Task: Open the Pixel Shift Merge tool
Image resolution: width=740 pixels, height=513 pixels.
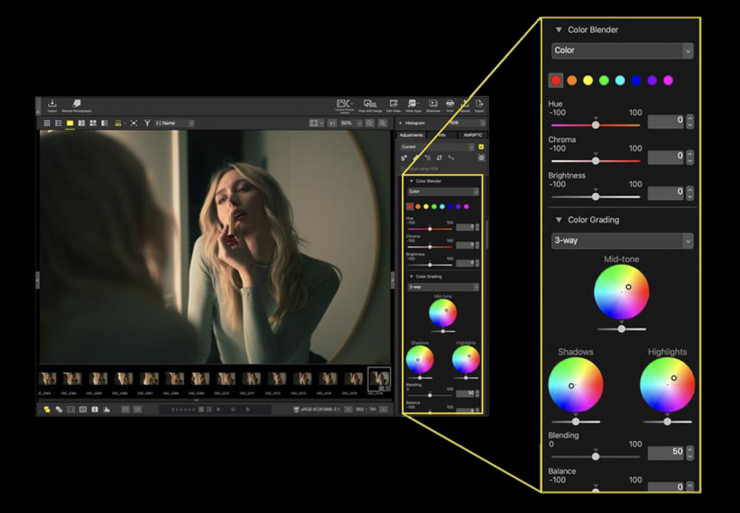Action: (x=370, y=104)
